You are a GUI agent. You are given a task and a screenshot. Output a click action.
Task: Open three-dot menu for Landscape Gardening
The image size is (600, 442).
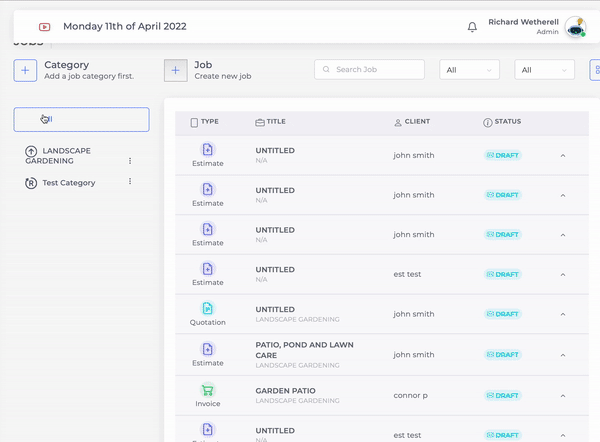129,161
